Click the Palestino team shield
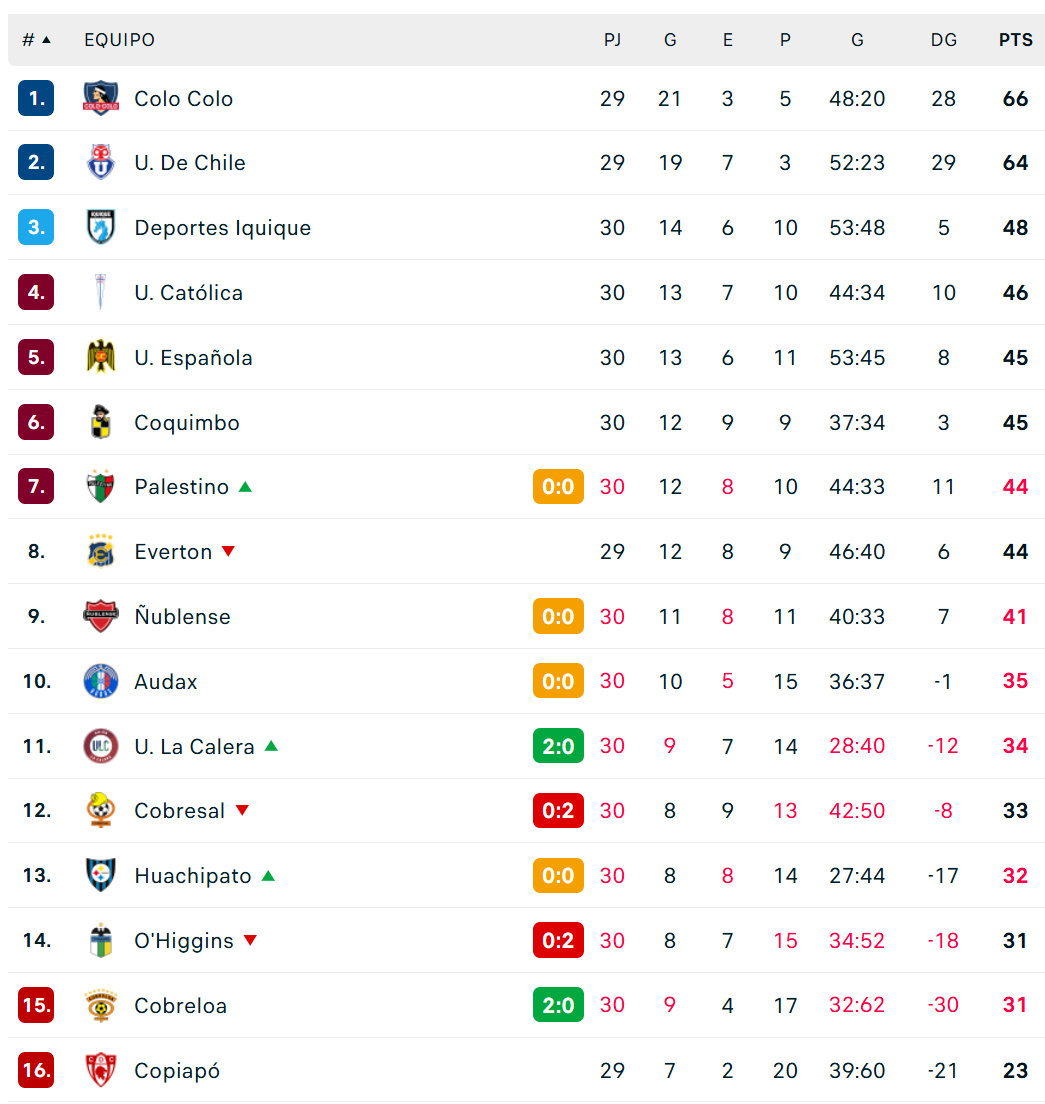This screenshot has height=1104, width=1045. 101,487
